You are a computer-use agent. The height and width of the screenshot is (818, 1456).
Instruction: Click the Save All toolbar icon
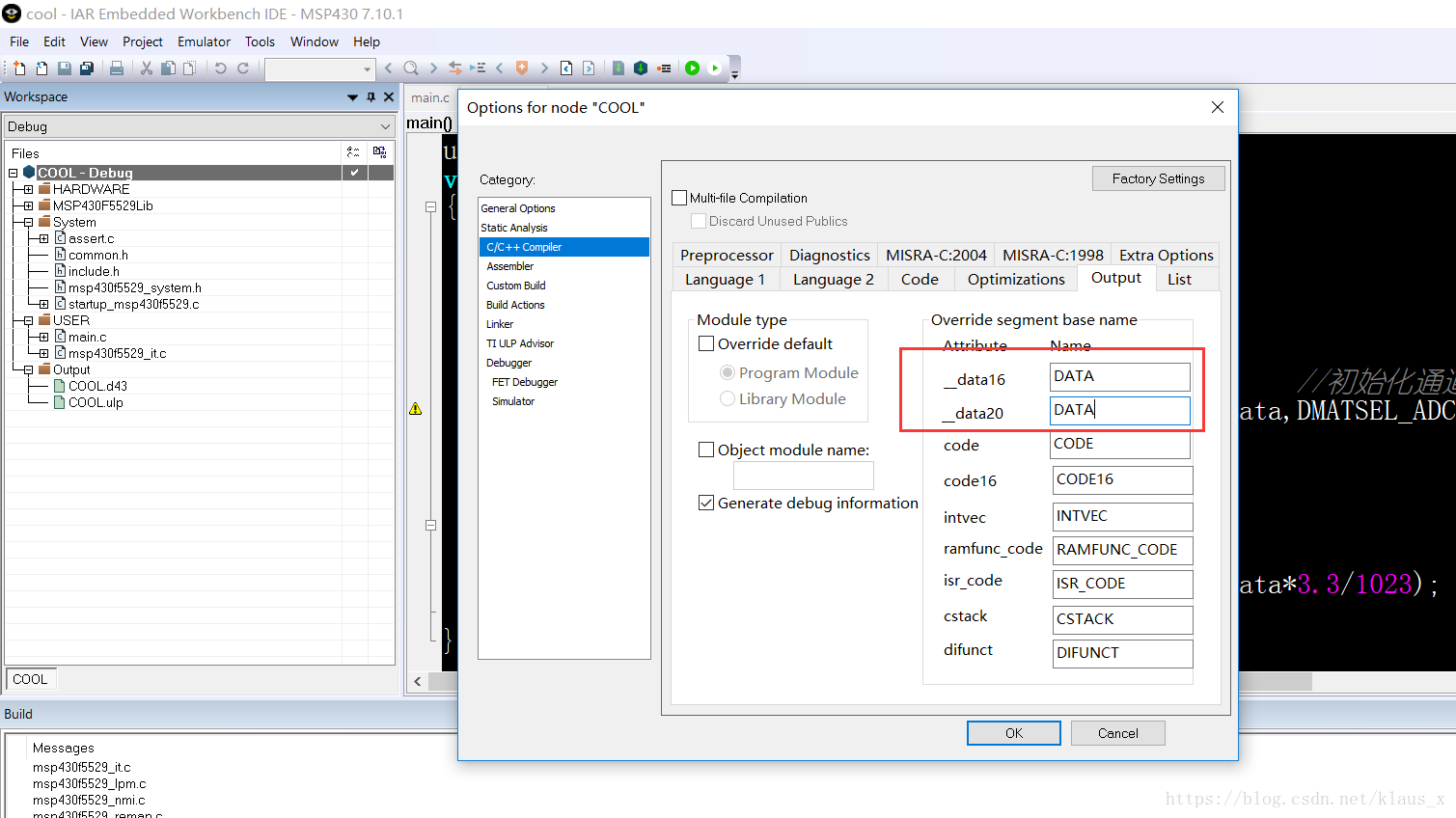point(86,68)
